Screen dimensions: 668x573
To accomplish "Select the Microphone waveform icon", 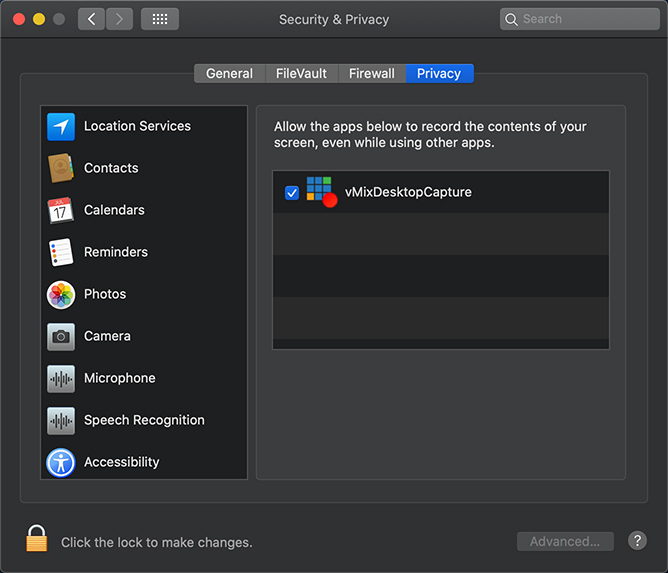I will click(61, 379).
